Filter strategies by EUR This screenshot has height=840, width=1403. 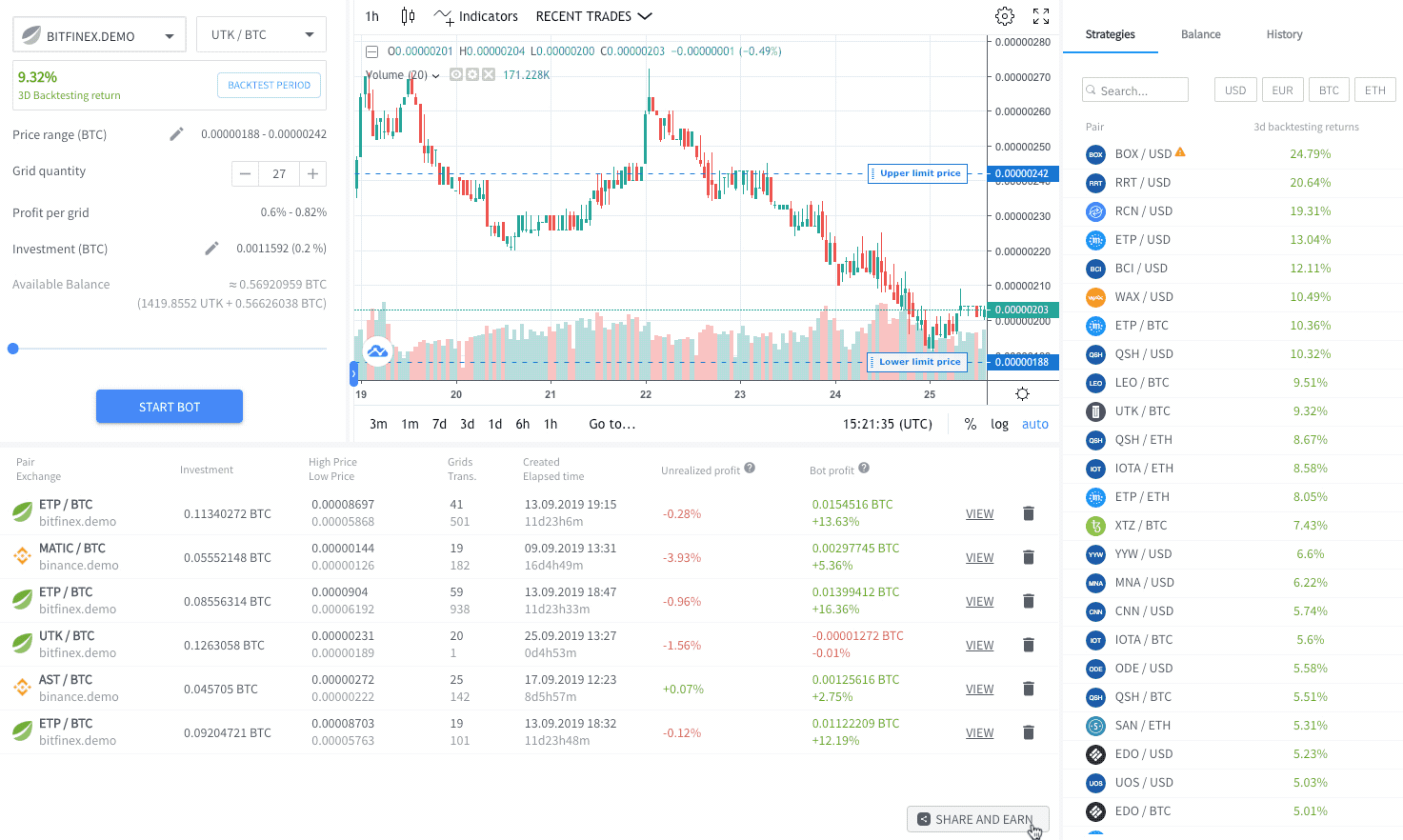coord(1282,90)
